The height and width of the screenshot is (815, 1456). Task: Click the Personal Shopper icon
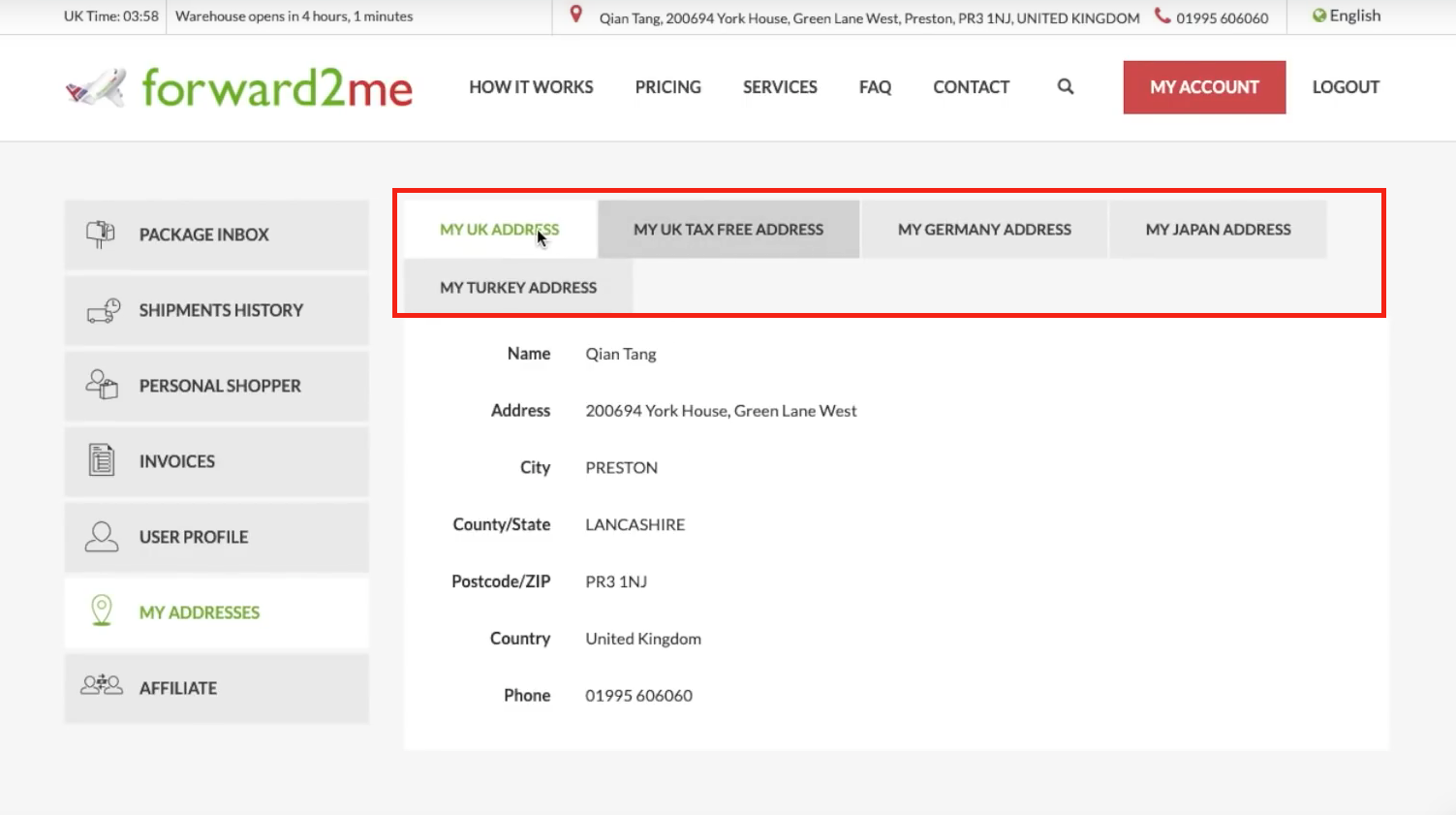102,385
